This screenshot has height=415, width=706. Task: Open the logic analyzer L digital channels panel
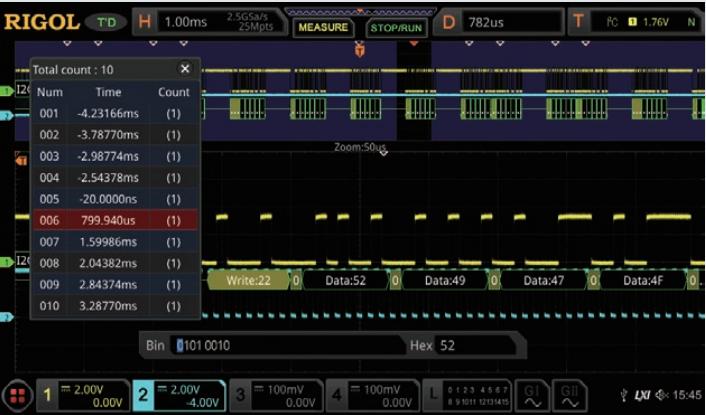click(466, 395)
